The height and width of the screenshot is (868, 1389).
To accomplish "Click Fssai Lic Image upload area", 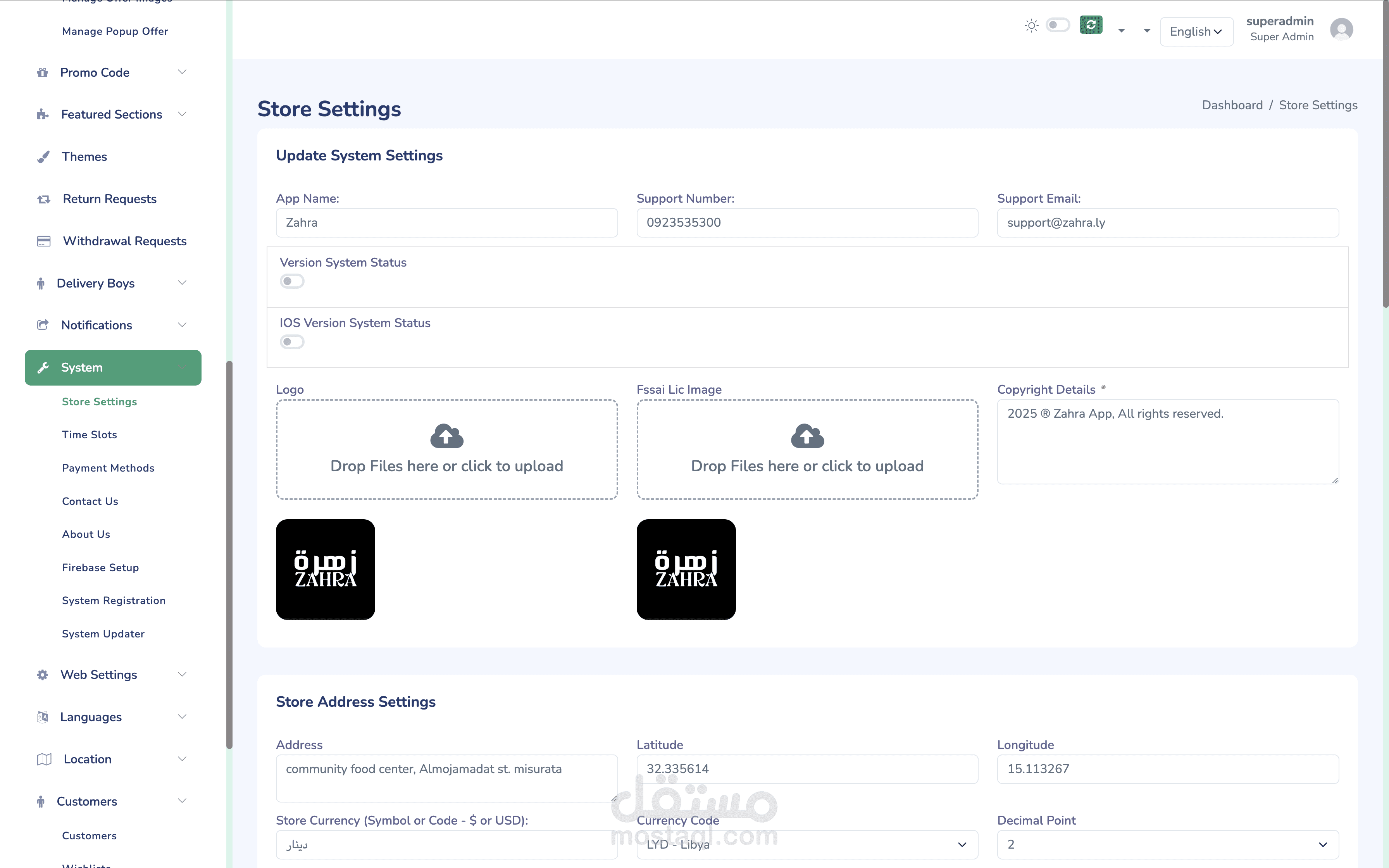I will (807, 449).
